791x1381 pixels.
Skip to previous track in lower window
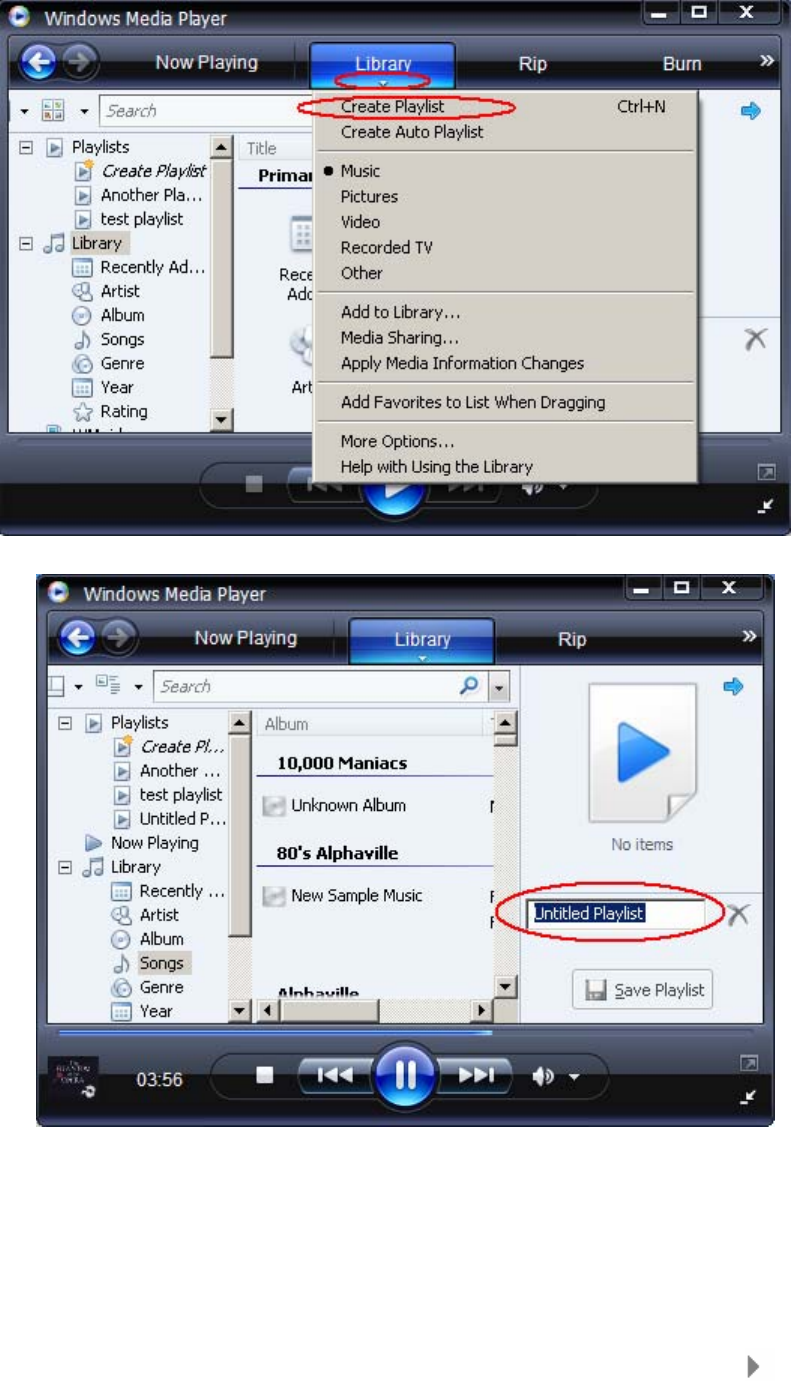coord(335,1076)
